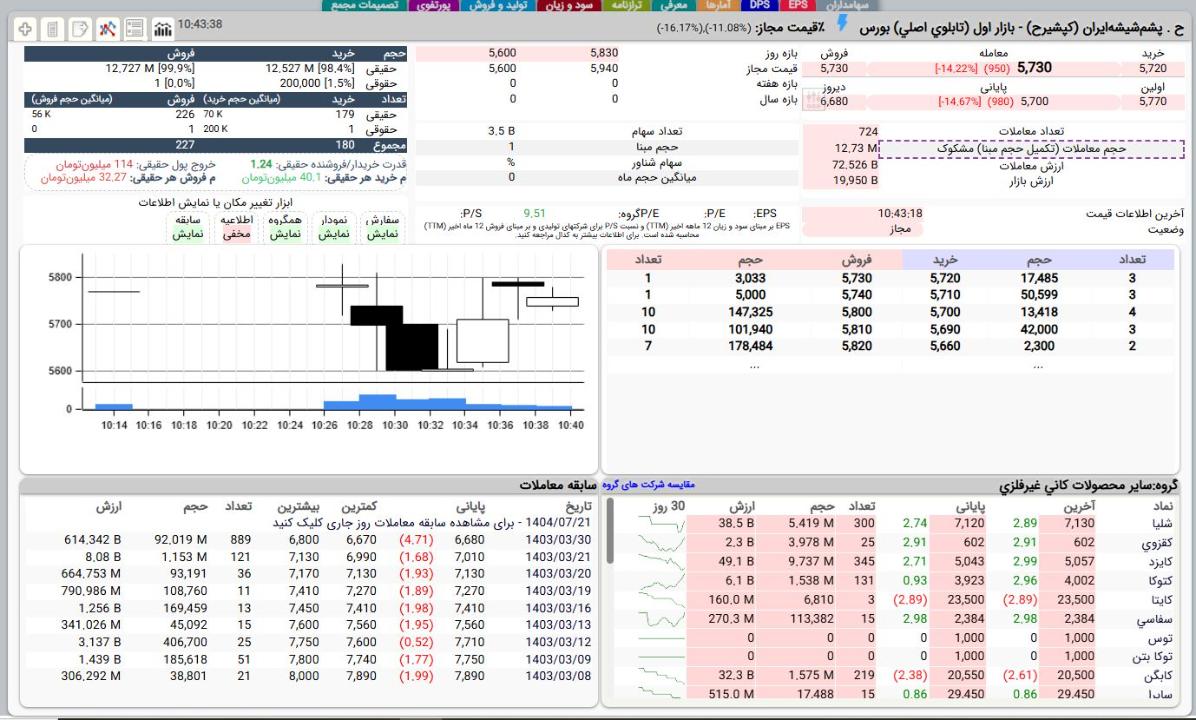Open the red-blue line chart icon
Viewport: 1196px width, 720px height.
tap(108, 29)
